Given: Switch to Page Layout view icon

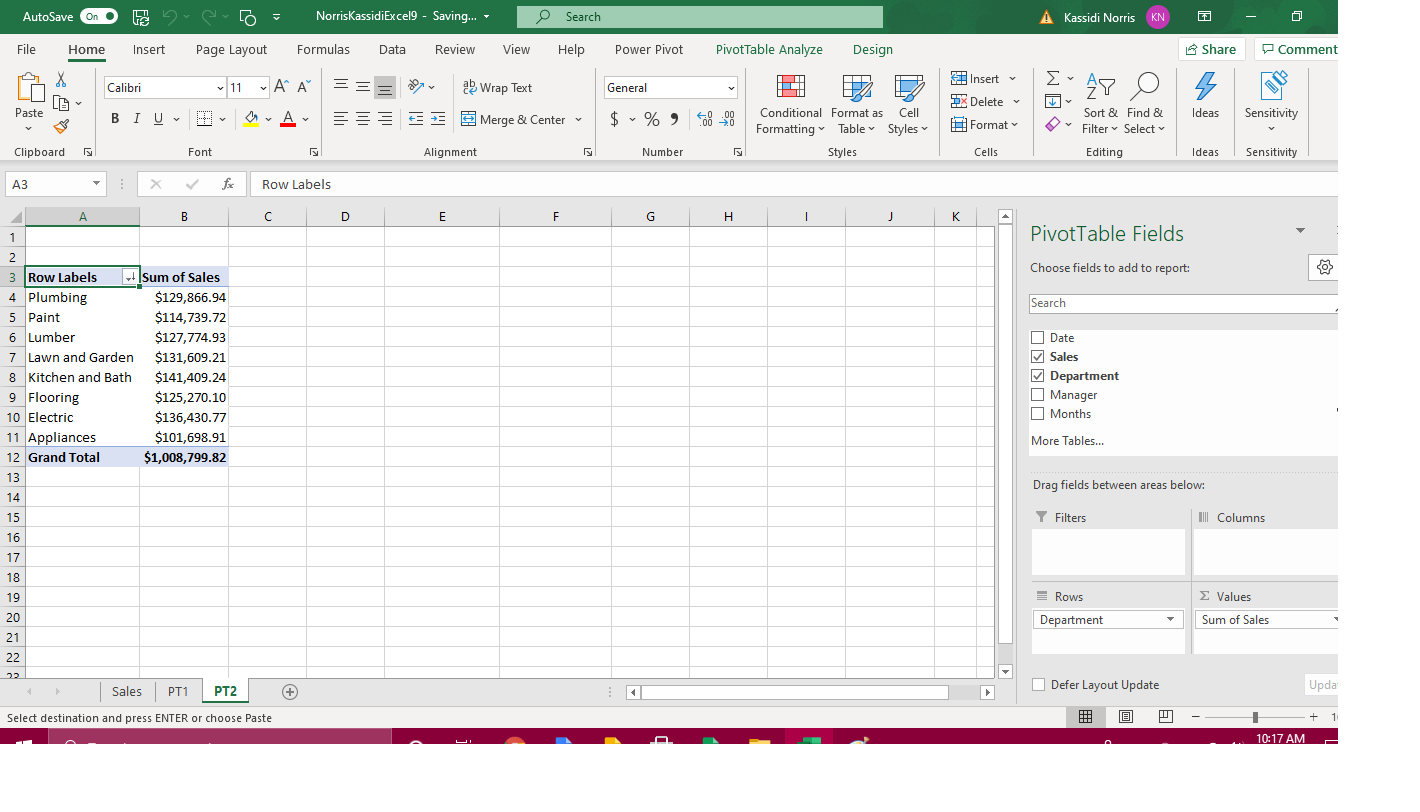Looking at the screenshot, I should 1125,717.
